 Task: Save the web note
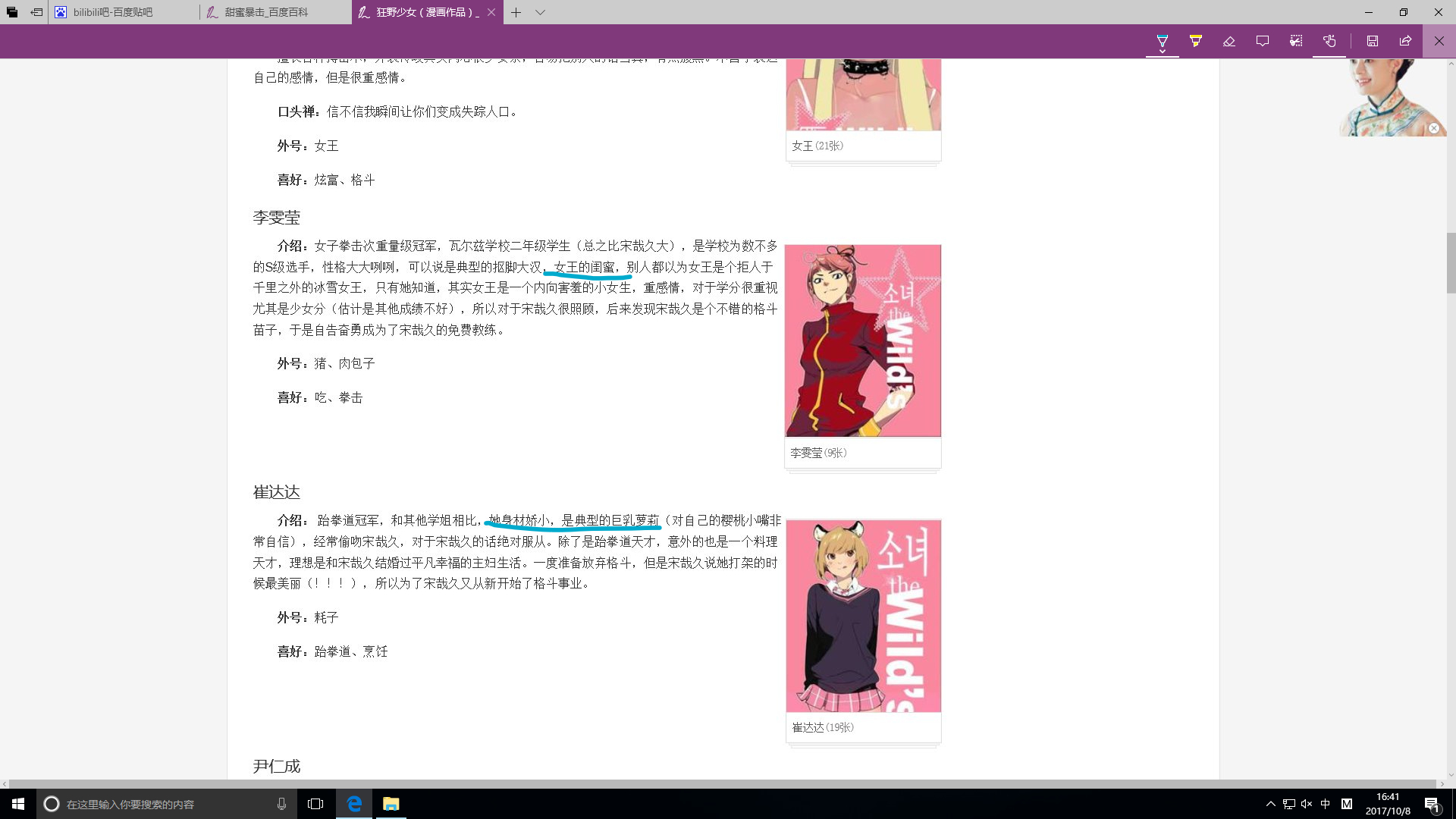tap(1373, 41)
